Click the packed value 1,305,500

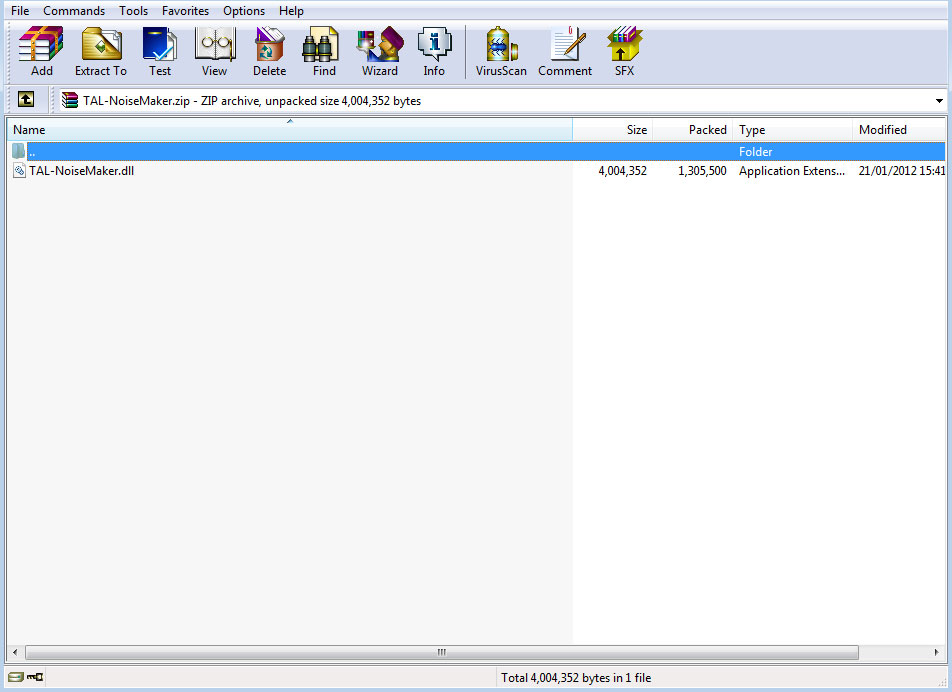click(702, 171)
